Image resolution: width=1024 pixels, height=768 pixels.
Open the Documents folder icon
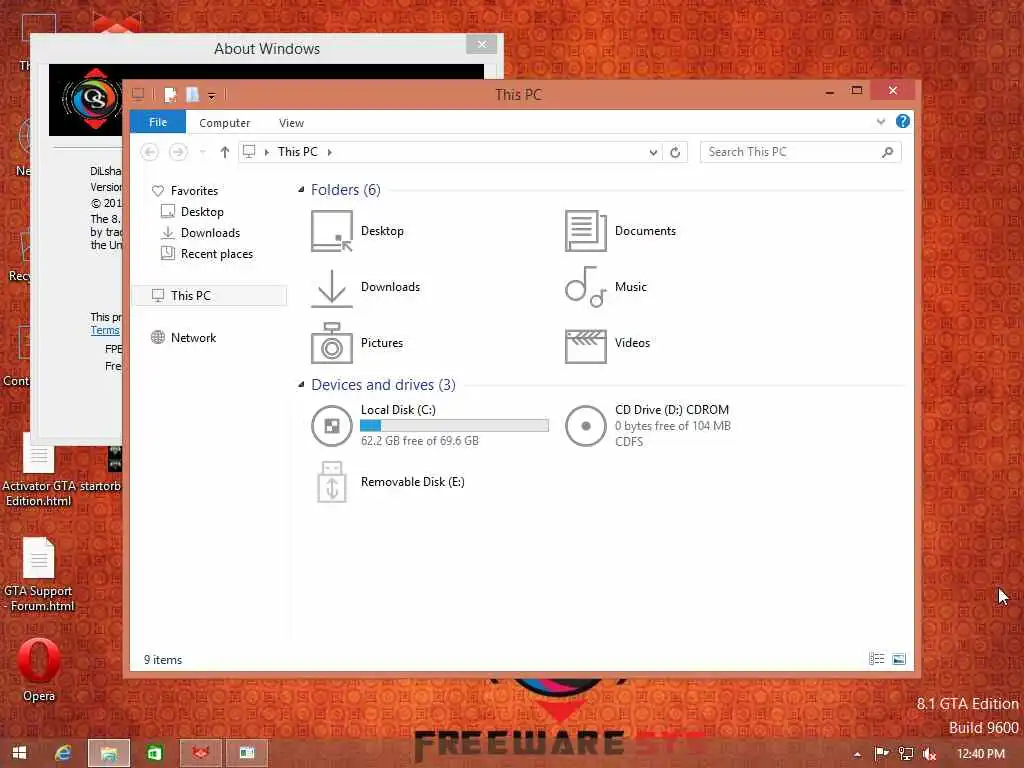click(585, 231)
